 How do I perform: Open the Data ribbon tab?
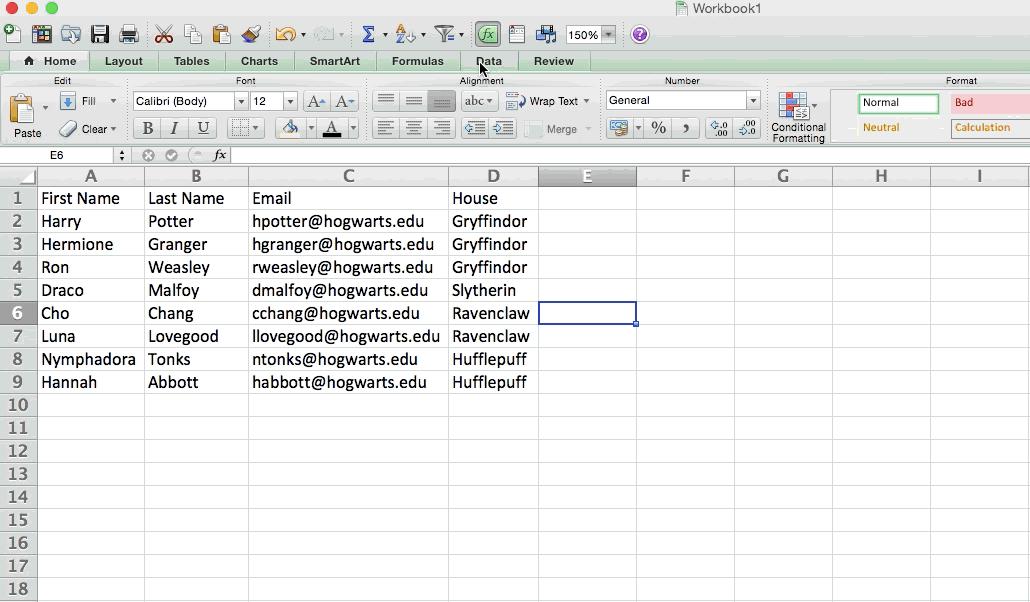[x=490, y=60]
